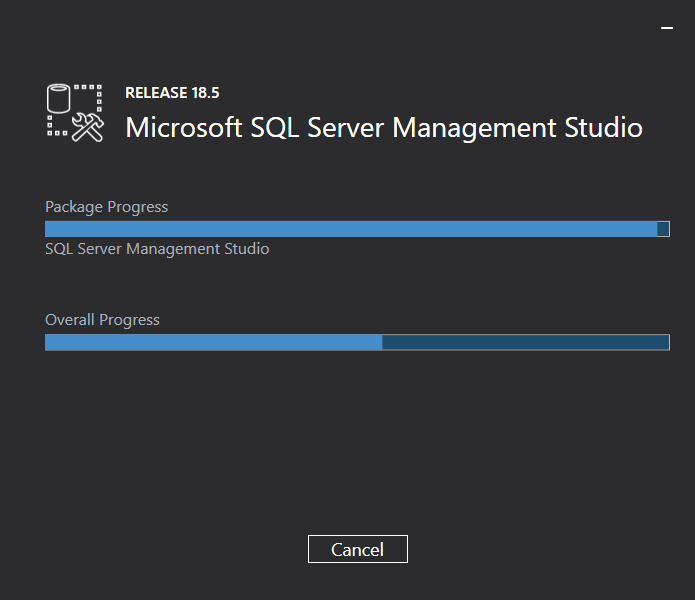
Task: Click the SQL Server Management Studio package name
Action: tap(157, 249)
